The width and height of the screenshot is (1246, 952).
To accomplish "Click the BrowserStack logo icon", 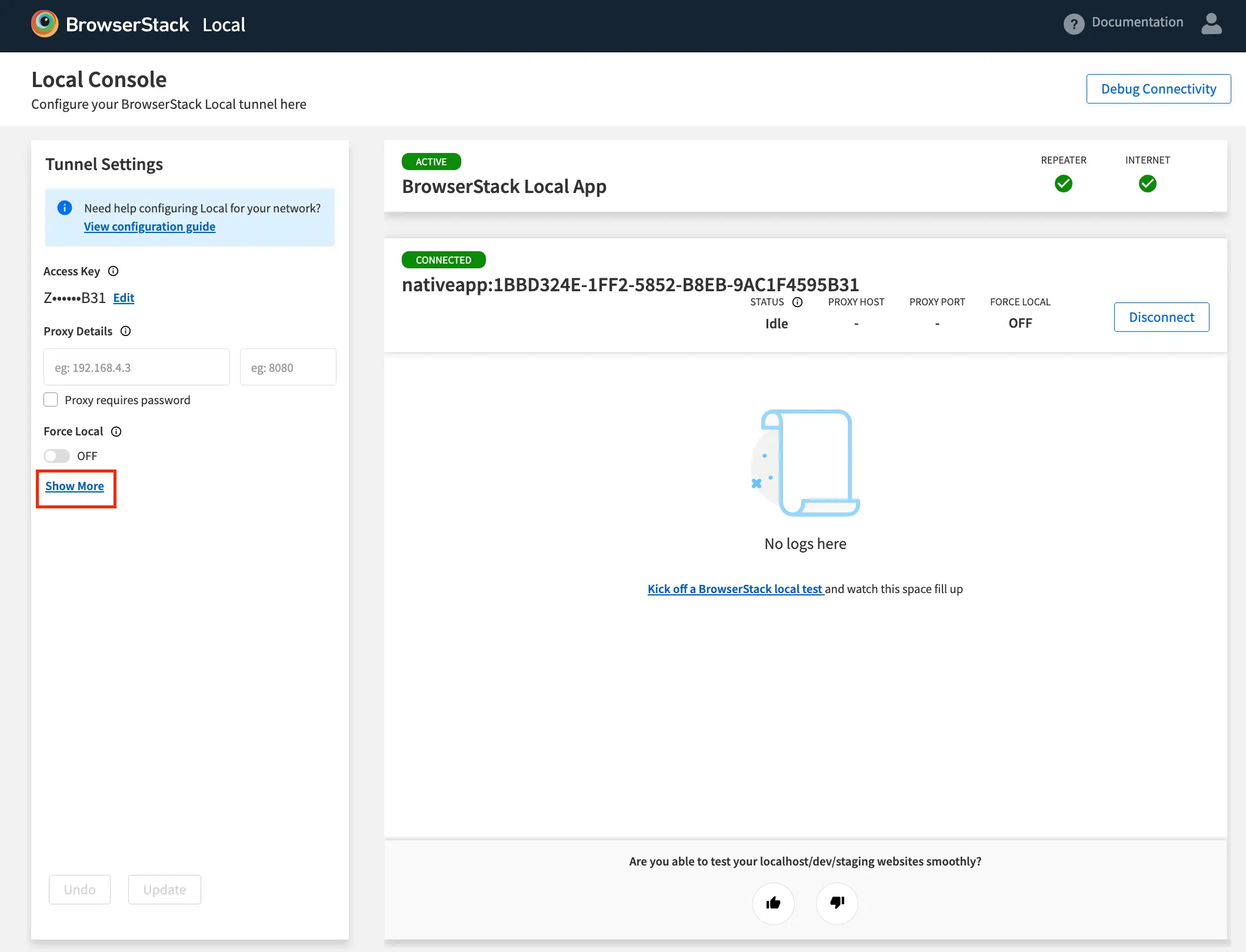I will tap(45, 24).
